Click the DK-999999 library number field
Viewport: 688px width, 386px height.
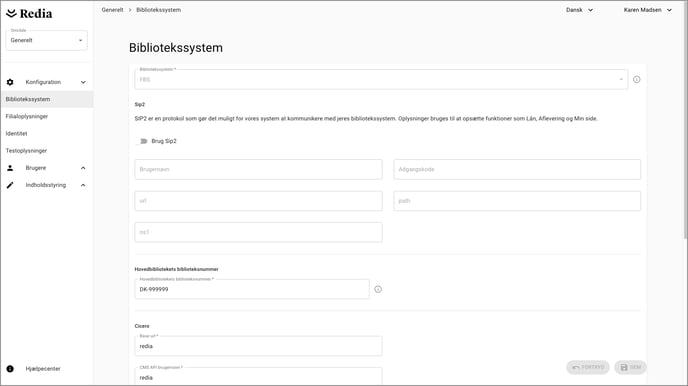pyautogui.click(x=252, y=289)
